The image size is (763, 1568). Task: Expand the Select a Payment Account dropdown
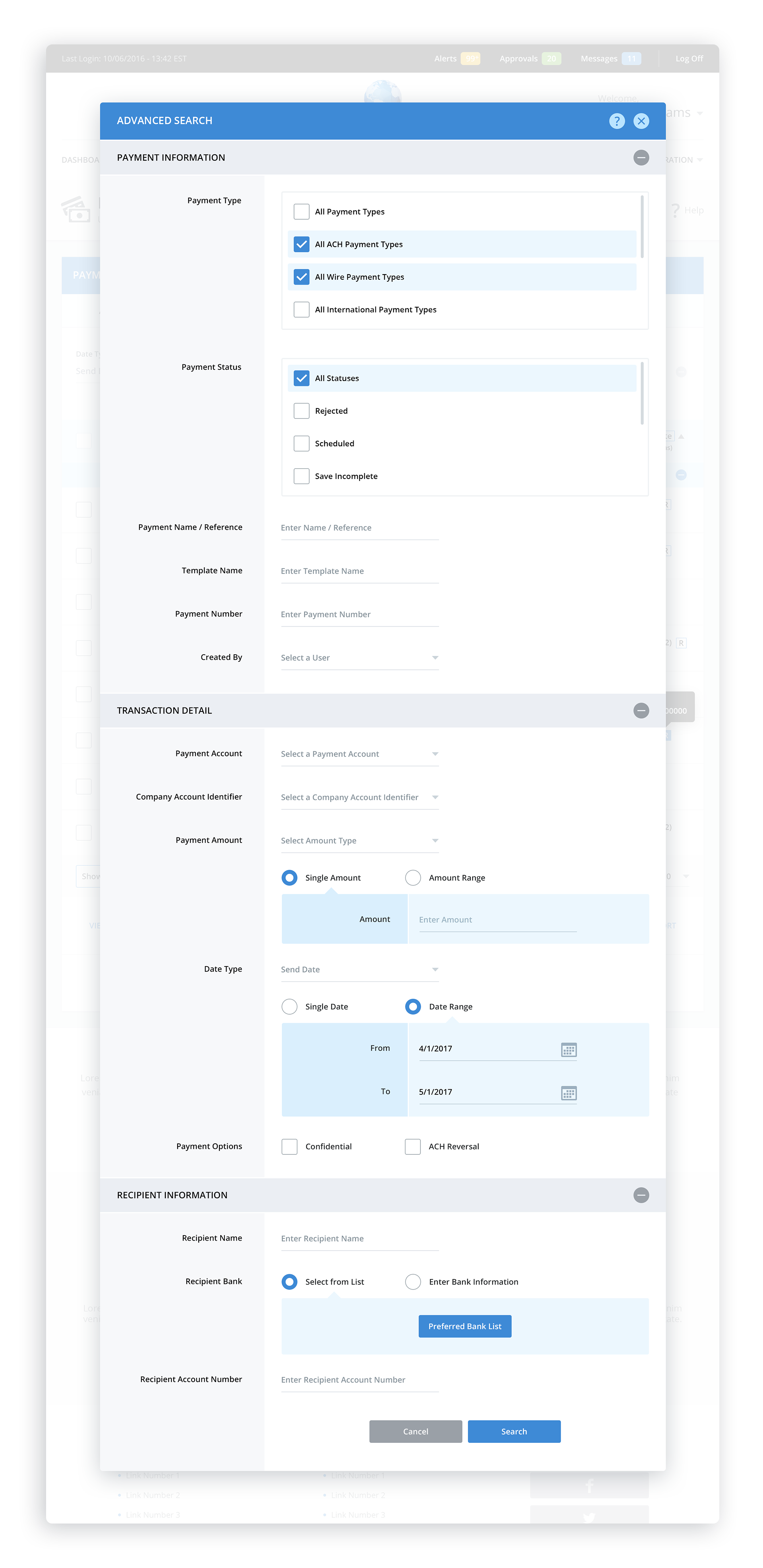(x=359, y=754)
